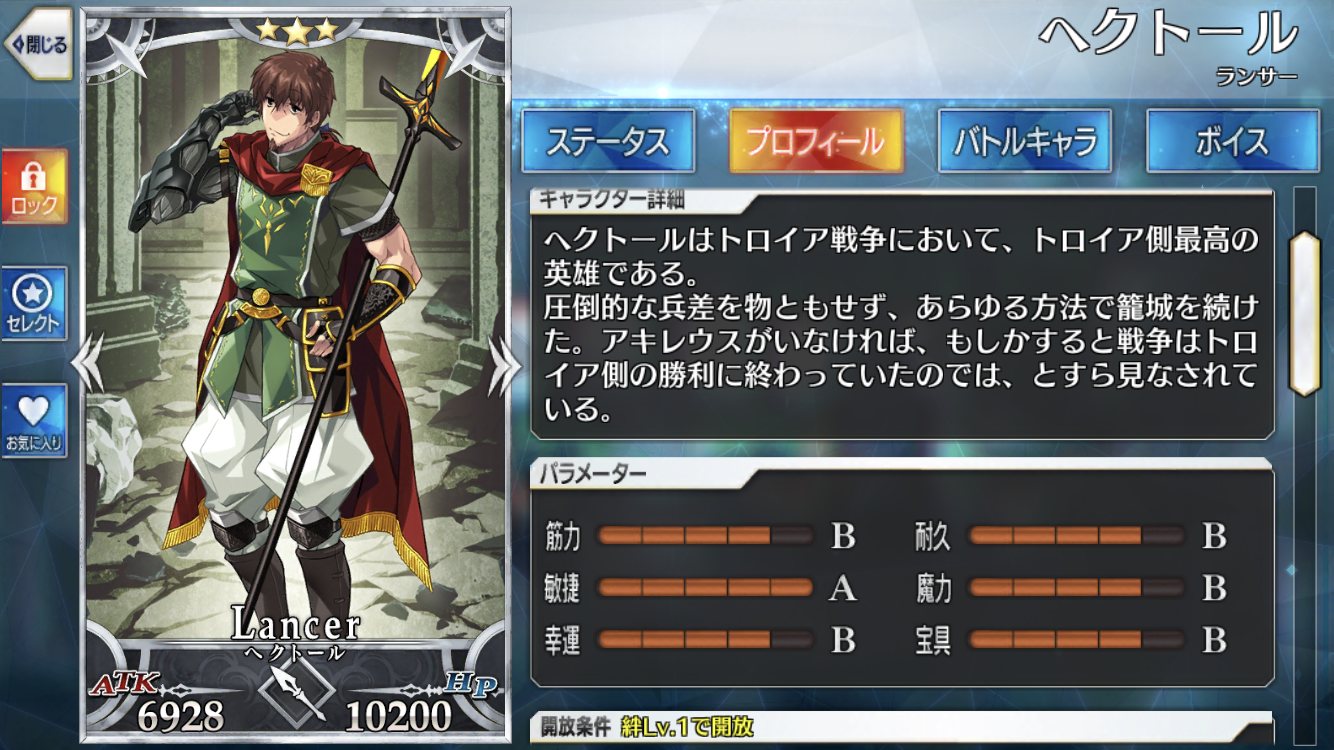Click the HP icon label on card
The width and height of the screenshot is (1334, 750).
click(472, 682)
